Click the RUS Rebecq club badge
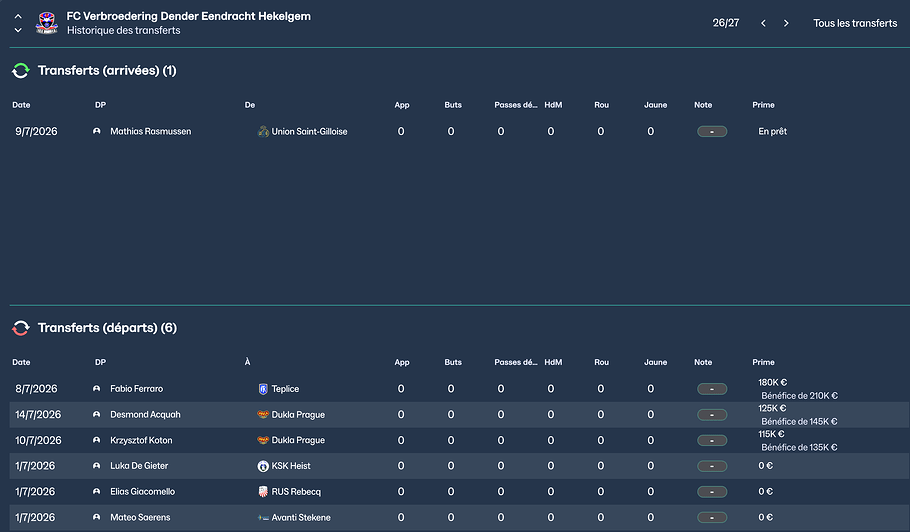910x532 pixels. (263, 492)
